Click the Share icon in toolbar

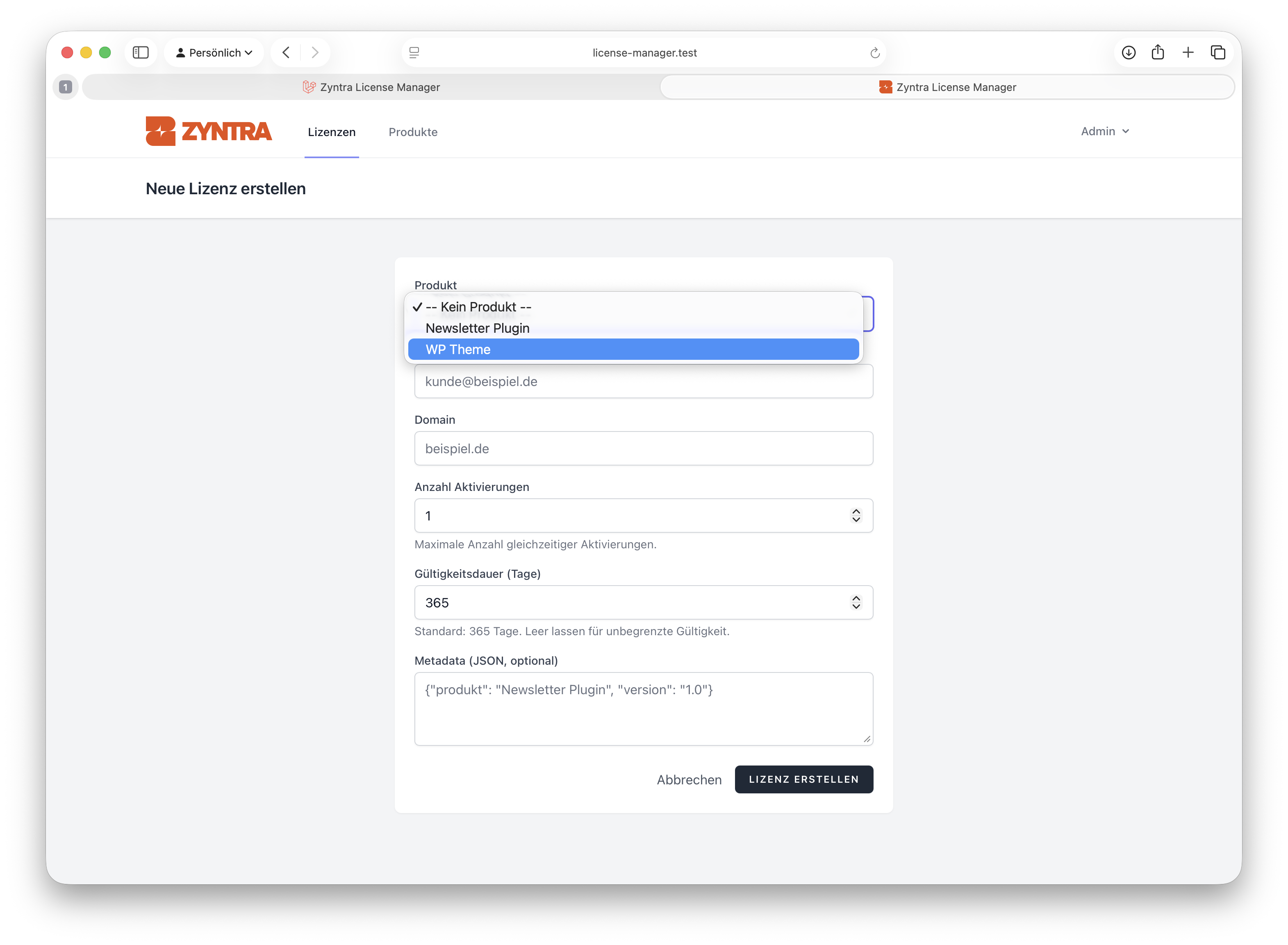pos(1158,52)
